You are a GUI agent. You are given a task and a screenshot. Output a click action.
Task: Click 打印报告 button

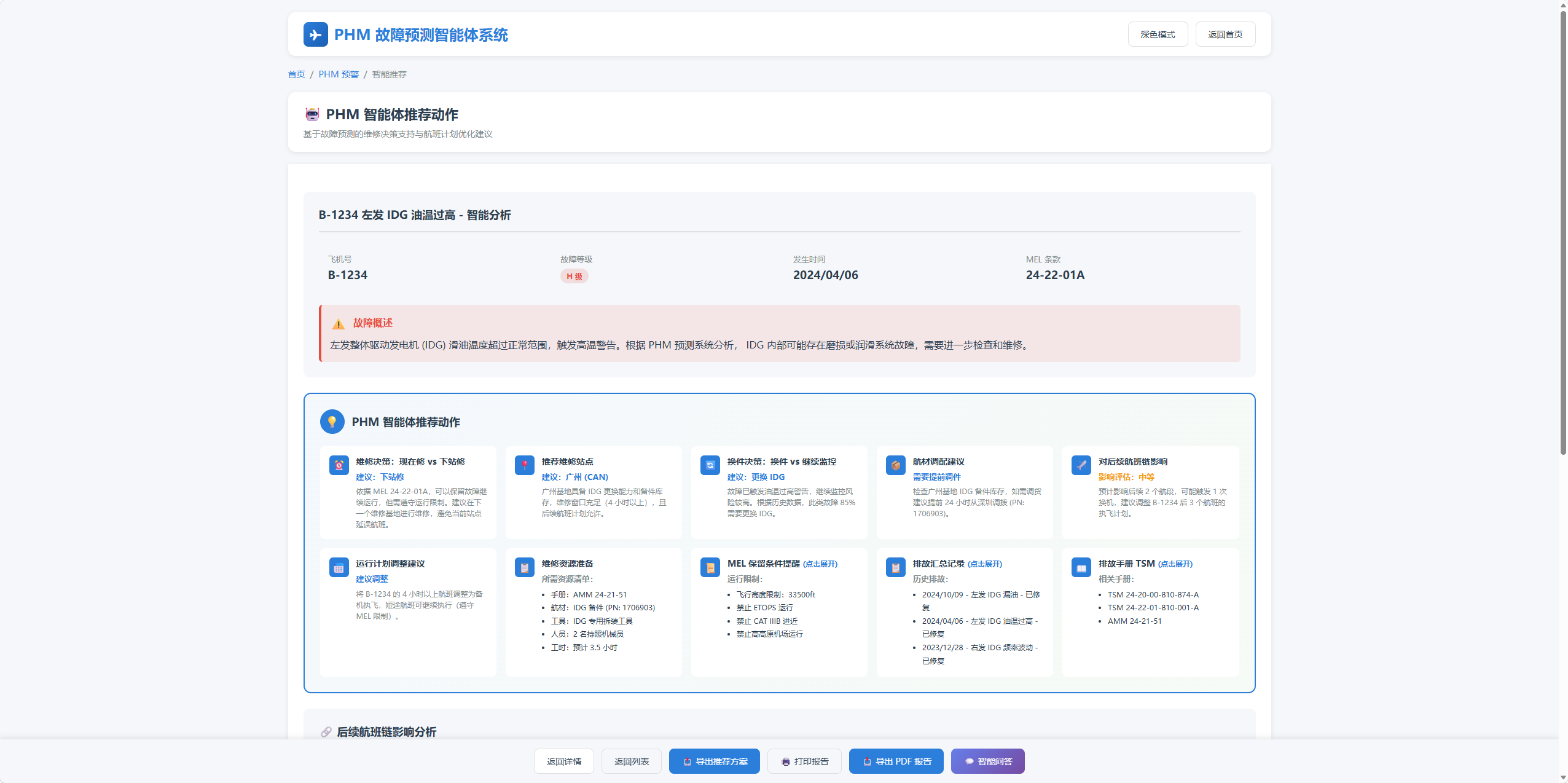pos(804,761)
